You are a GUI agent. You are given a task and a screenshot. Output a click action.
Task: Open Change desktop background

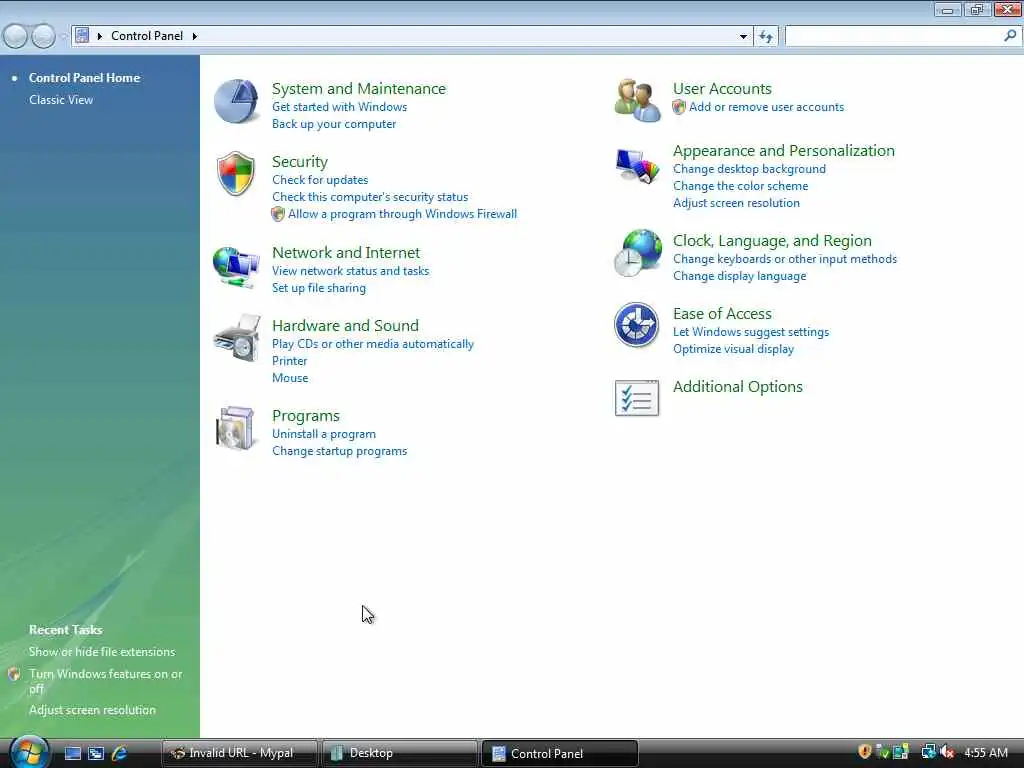pyautogui.click(x=749, y=169)
